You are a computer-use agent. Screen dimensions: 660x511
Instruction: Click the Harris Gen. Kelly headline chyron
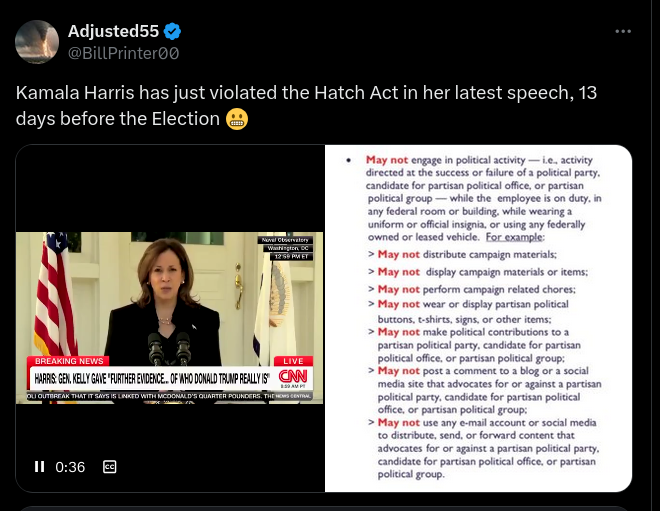point(152,378)
